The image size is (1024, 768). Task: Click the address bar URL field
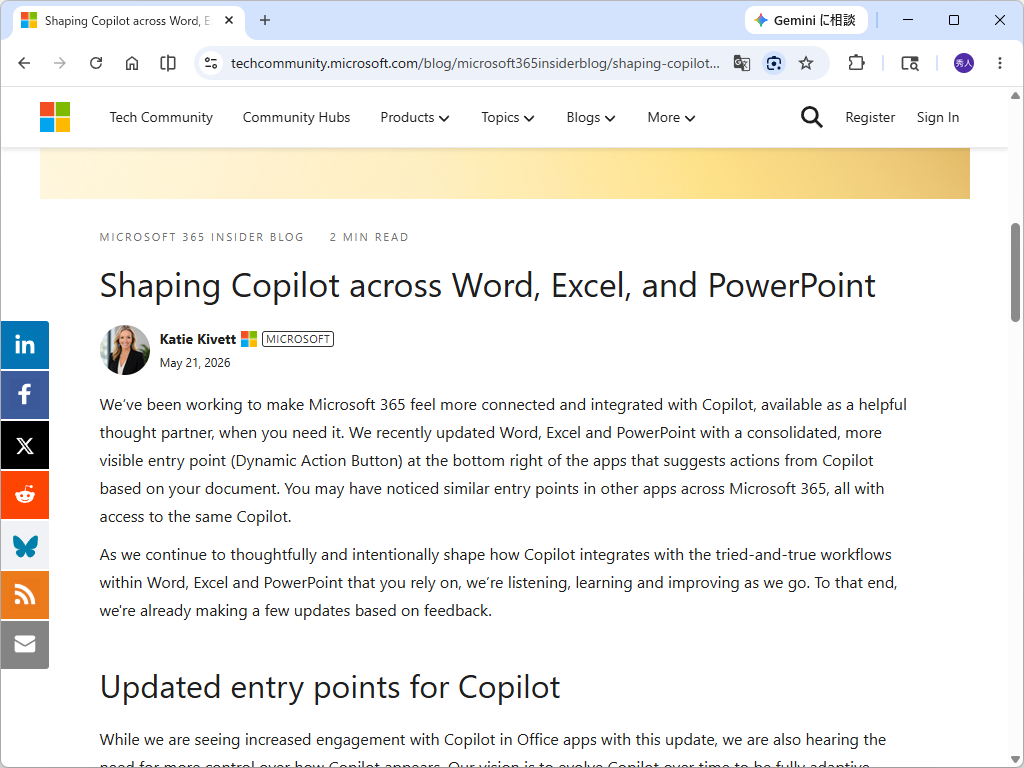pyautogui.click(x=475, y=63)
